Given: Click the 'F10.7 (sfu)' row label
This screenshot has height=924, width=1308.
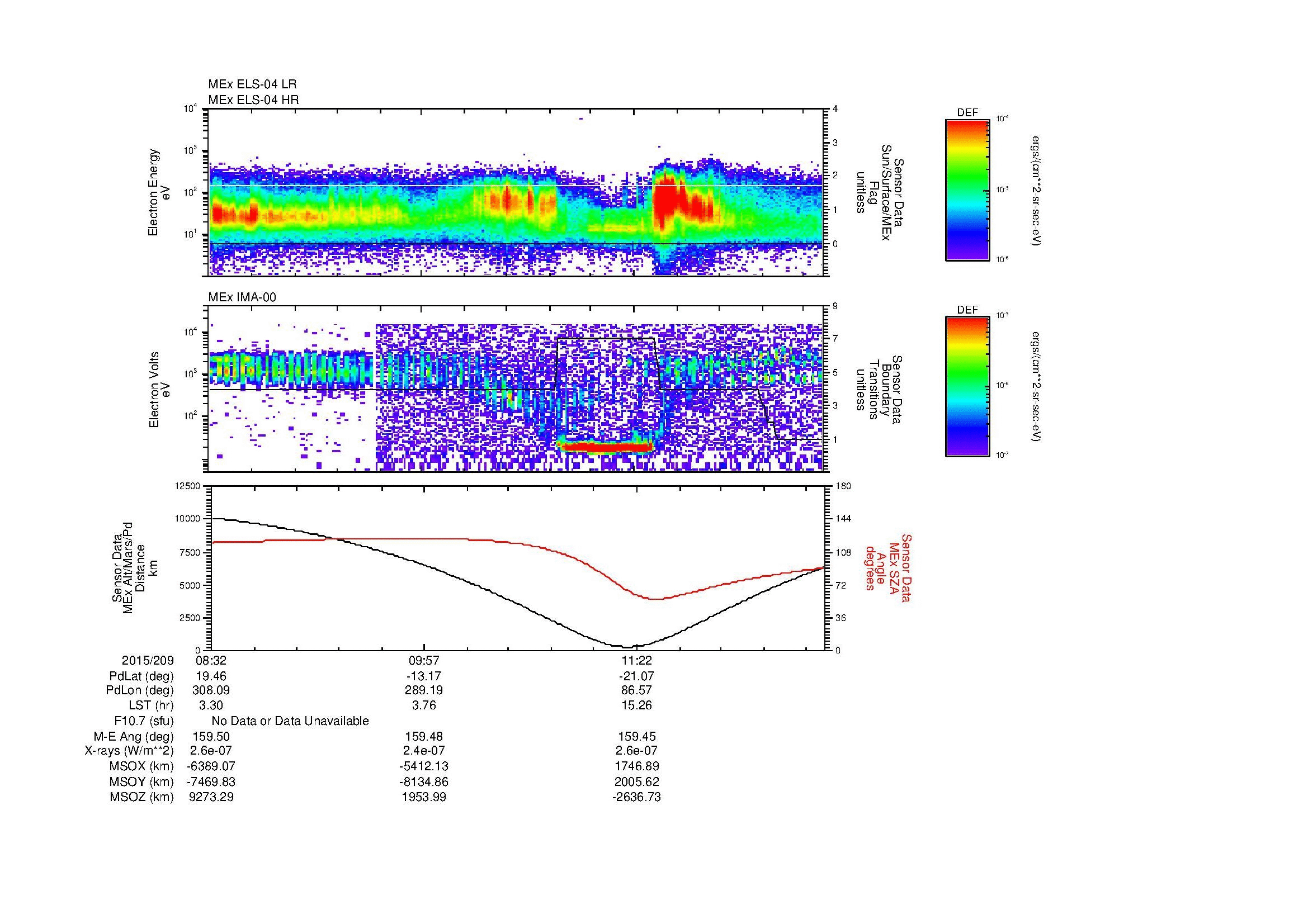Looking at the screenshot, I should [x=144, y=721].
